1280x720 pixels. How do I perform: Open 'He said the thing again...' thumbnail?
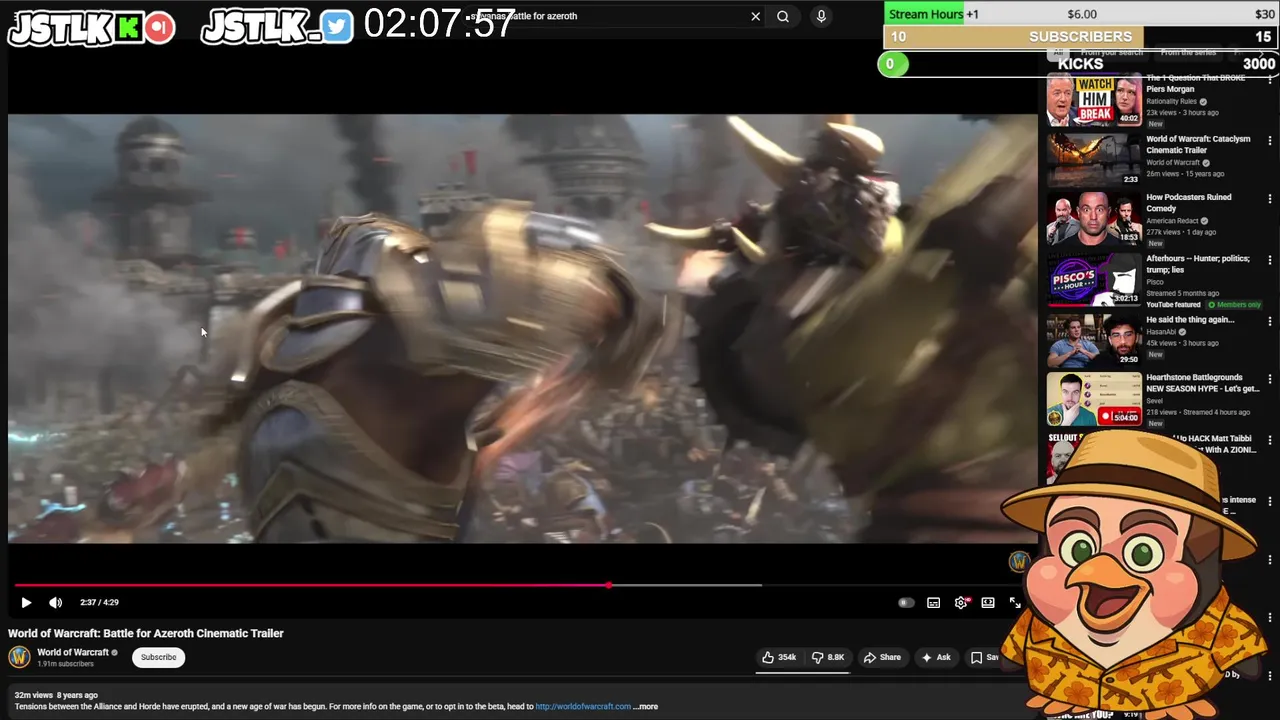click(x=1093, y=340)
